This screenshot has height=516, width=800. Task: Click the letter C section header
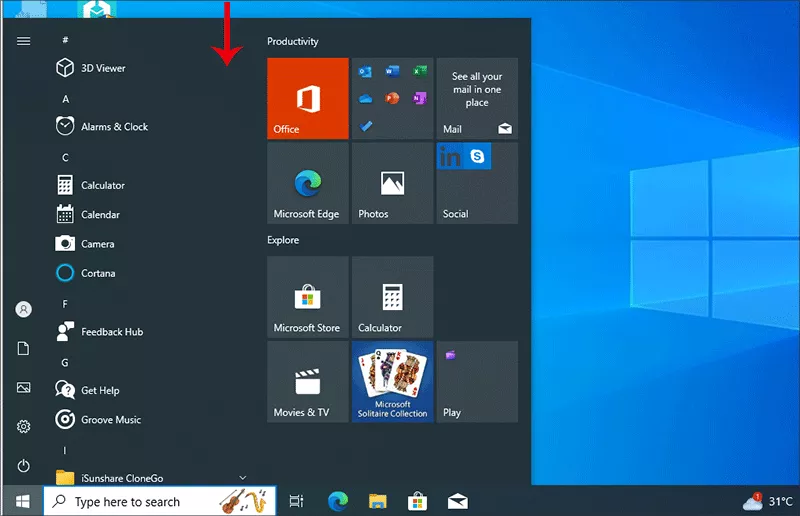pyautogui.click(x=65, y=158)
